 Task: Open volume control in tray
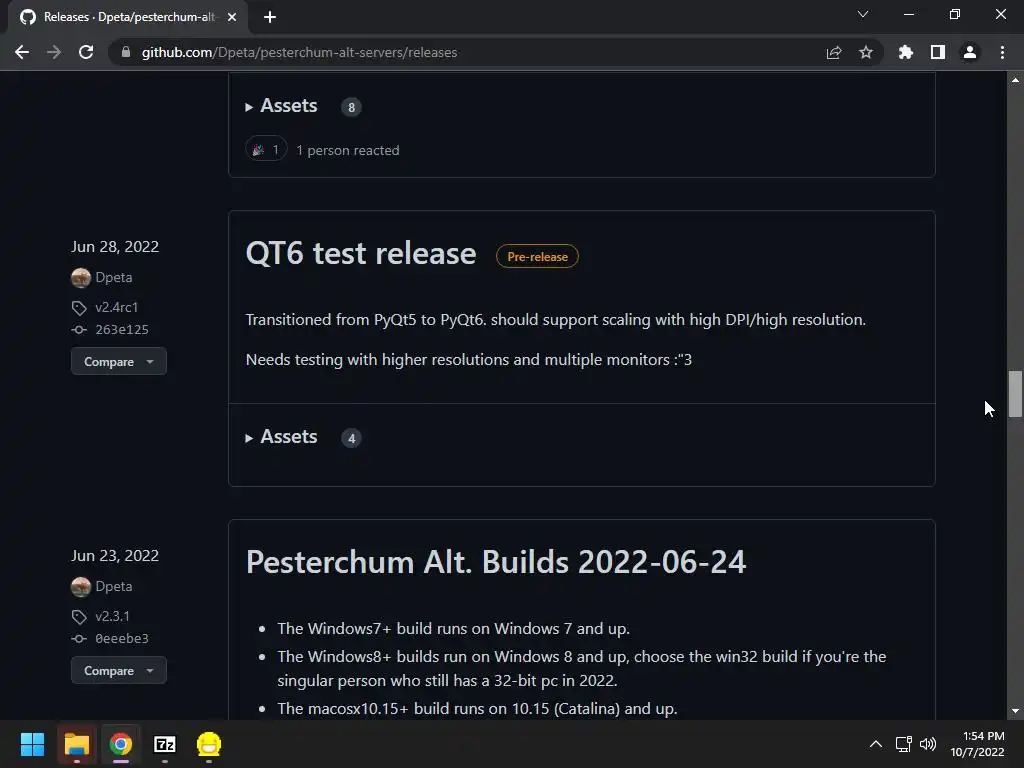point(928,744)
